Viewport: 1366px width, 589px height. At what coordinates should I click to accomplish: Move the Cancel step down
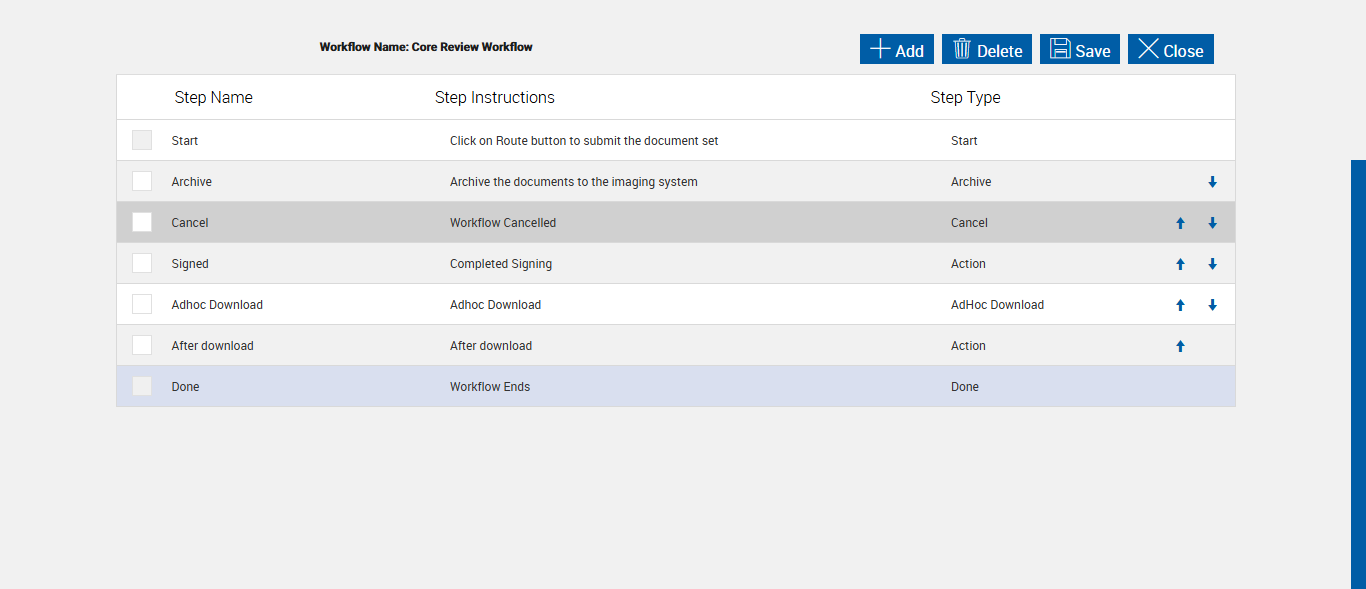(1212, 223)
